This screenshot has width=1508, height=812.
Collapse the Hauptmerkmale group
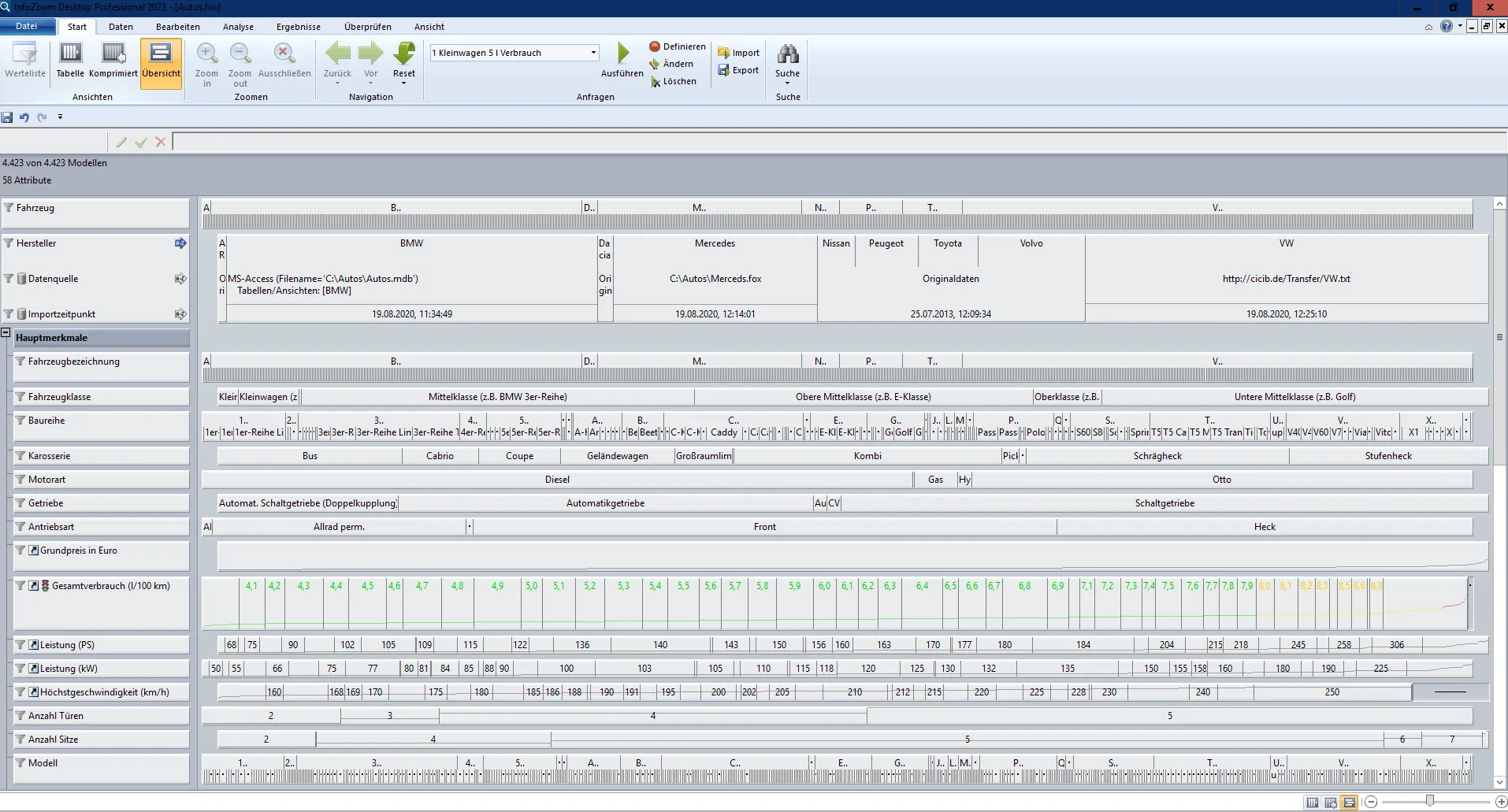[6, 333]
